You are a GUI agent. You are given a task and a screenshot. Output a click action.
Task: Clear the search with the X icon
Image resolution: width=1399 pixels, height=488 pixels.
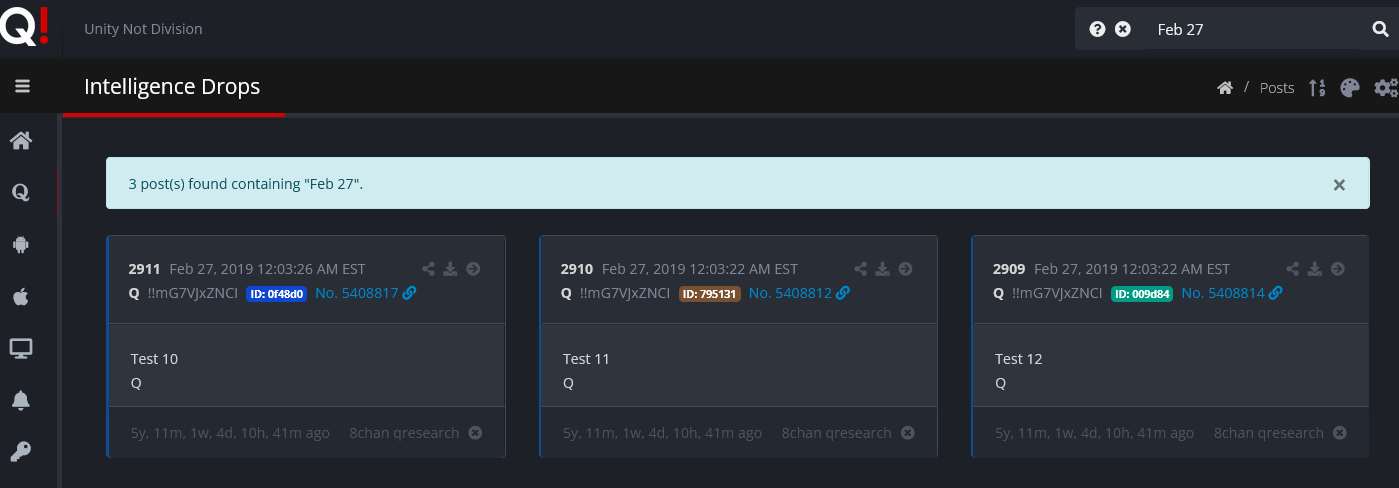click(1123, 30)
